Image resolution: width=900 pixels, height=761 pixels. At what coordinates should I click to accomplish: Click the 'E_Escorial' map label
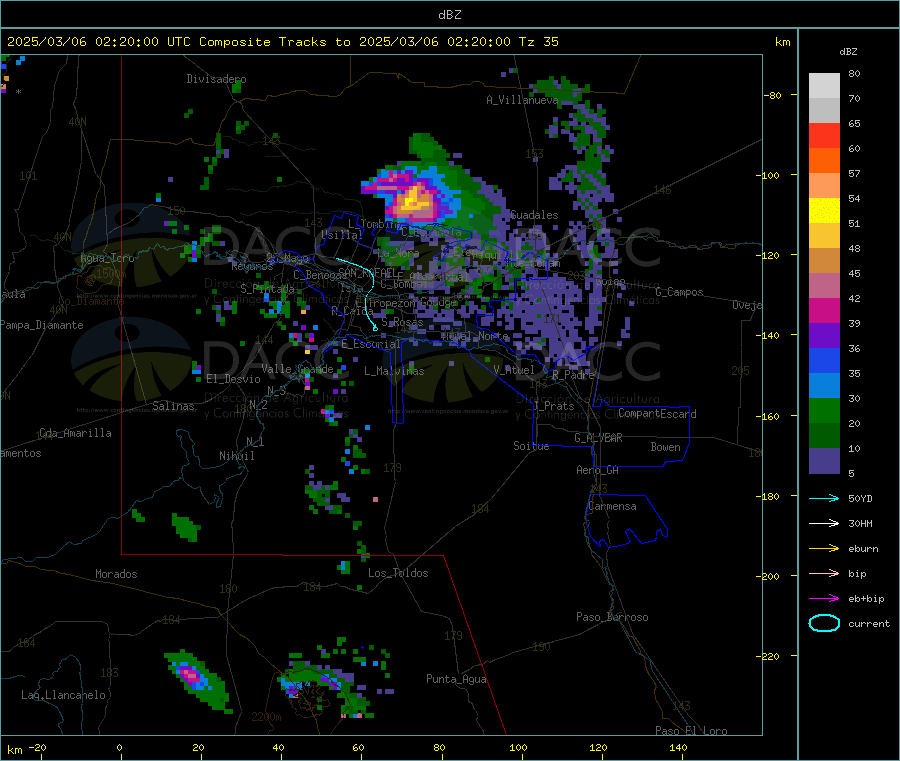[371, 344]
